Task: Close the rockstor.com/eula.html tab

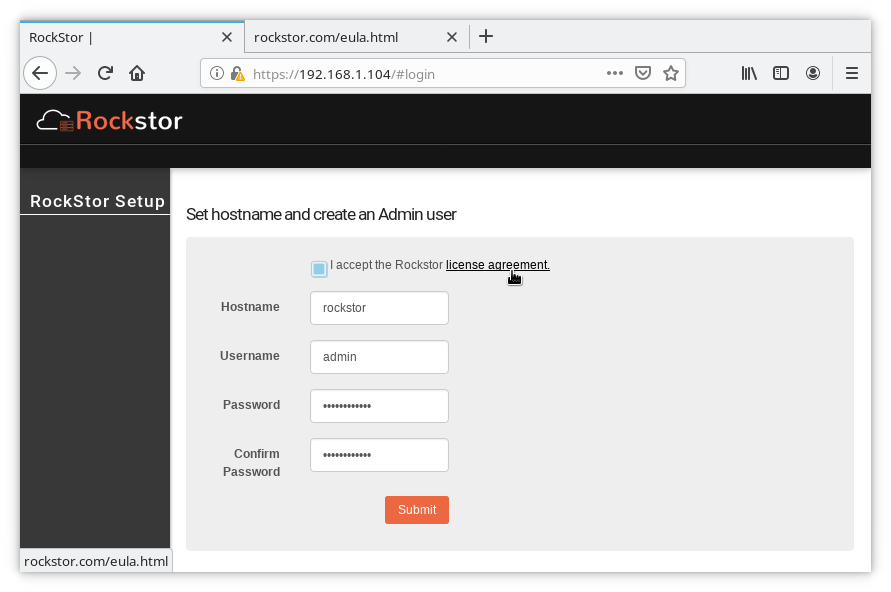Action: (x=452, y=37)
